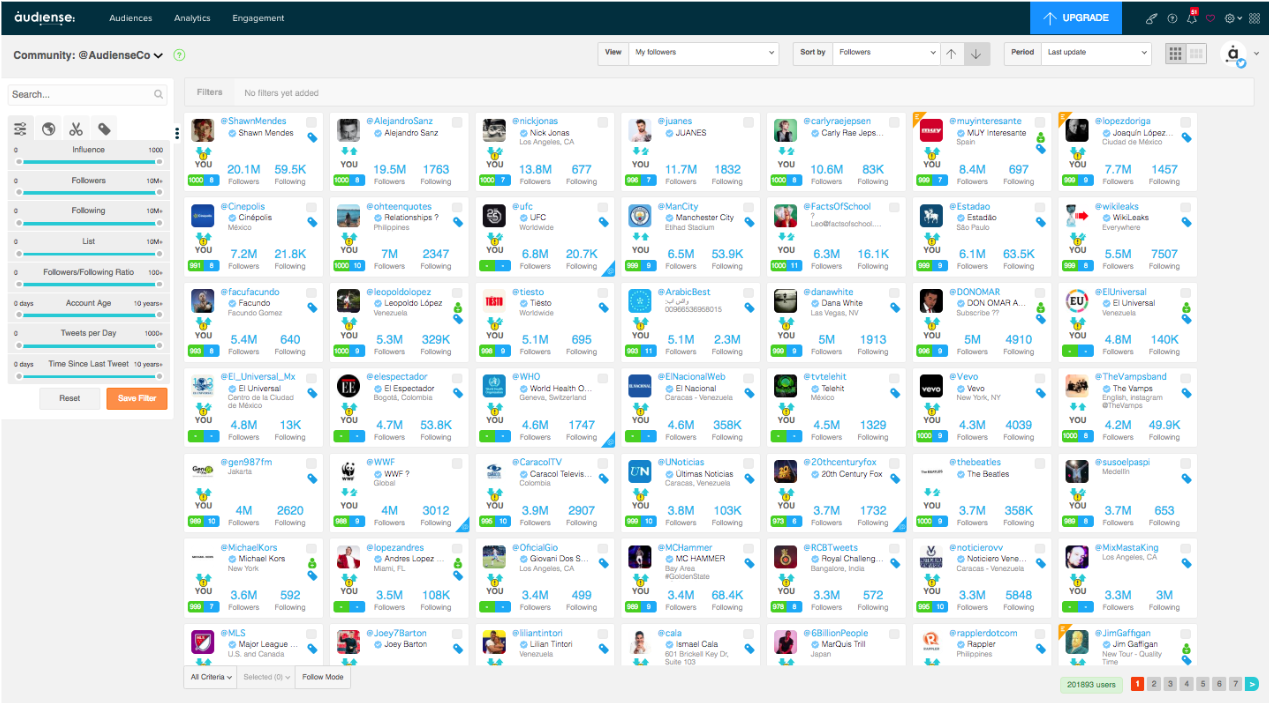Viewport: 1269px width, 703px height.
Task: Go to results page 2
Action: point(1154,684)
